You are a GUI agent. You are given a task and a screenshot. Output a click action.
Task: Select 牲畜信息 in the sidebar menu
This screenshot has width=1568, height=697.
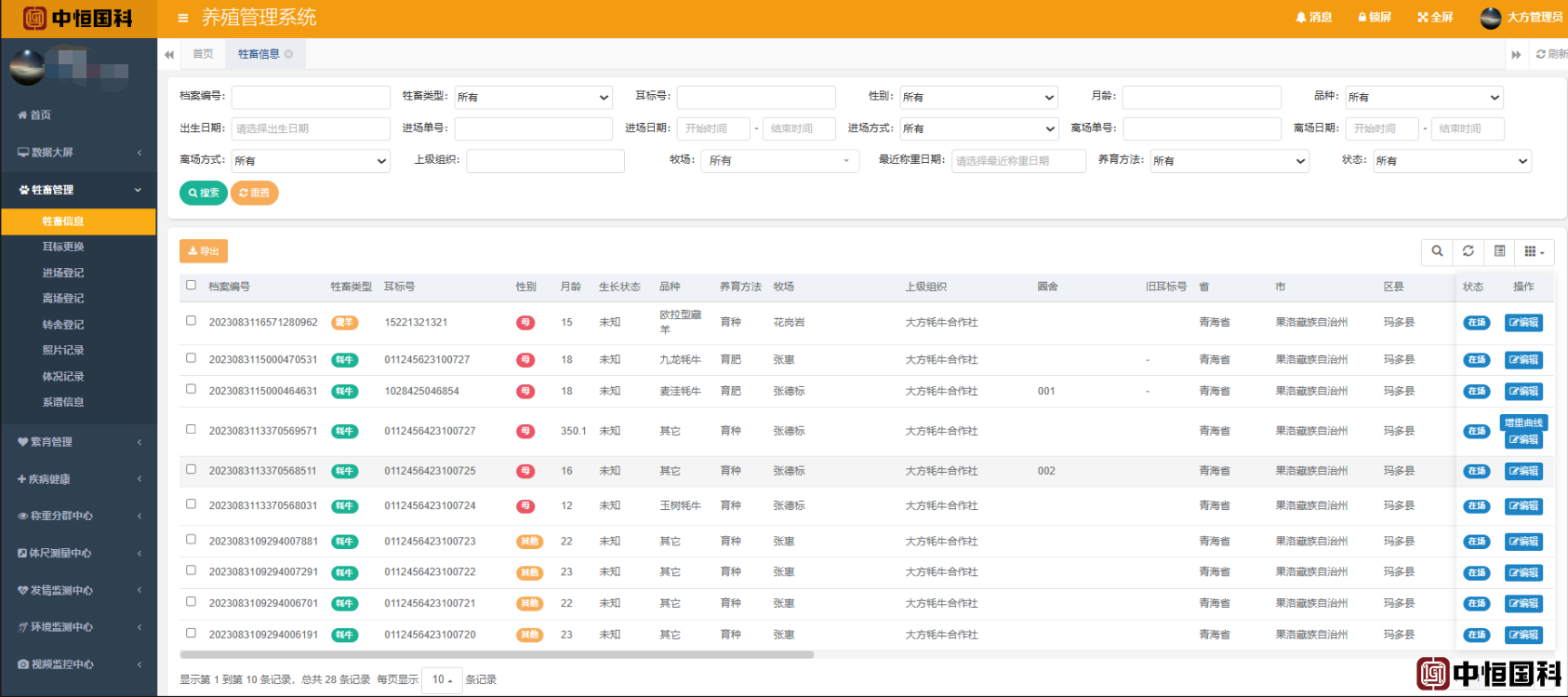(x=79, y=221)
